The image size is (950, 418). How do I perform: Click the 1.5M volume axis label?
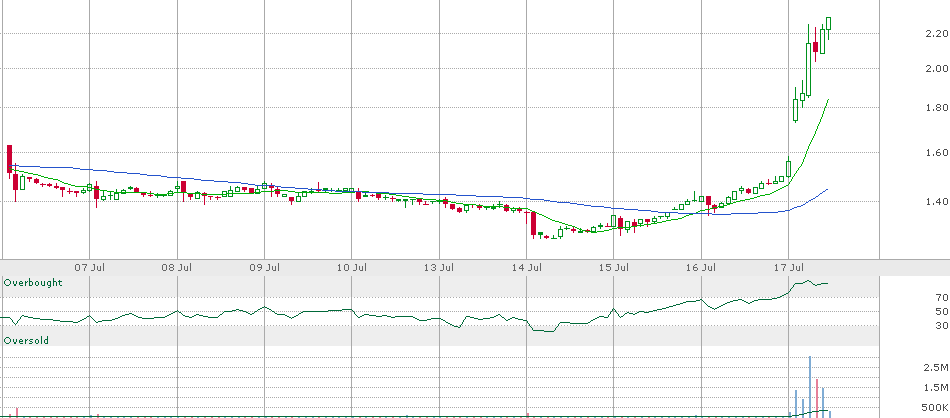coord(937,388)
